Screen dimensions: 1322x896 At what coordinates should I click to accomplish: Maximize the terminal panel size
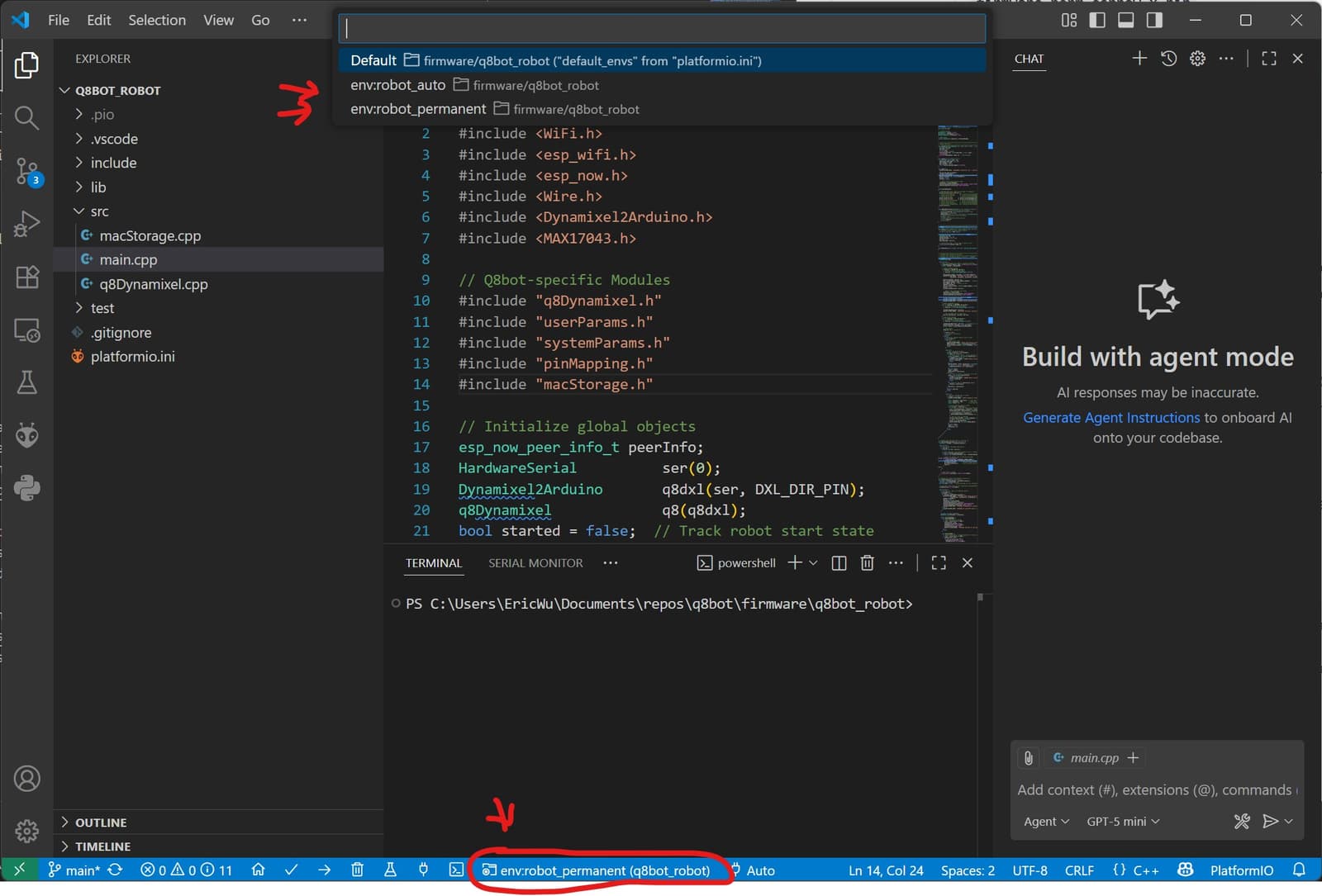(x=939, y=562)
